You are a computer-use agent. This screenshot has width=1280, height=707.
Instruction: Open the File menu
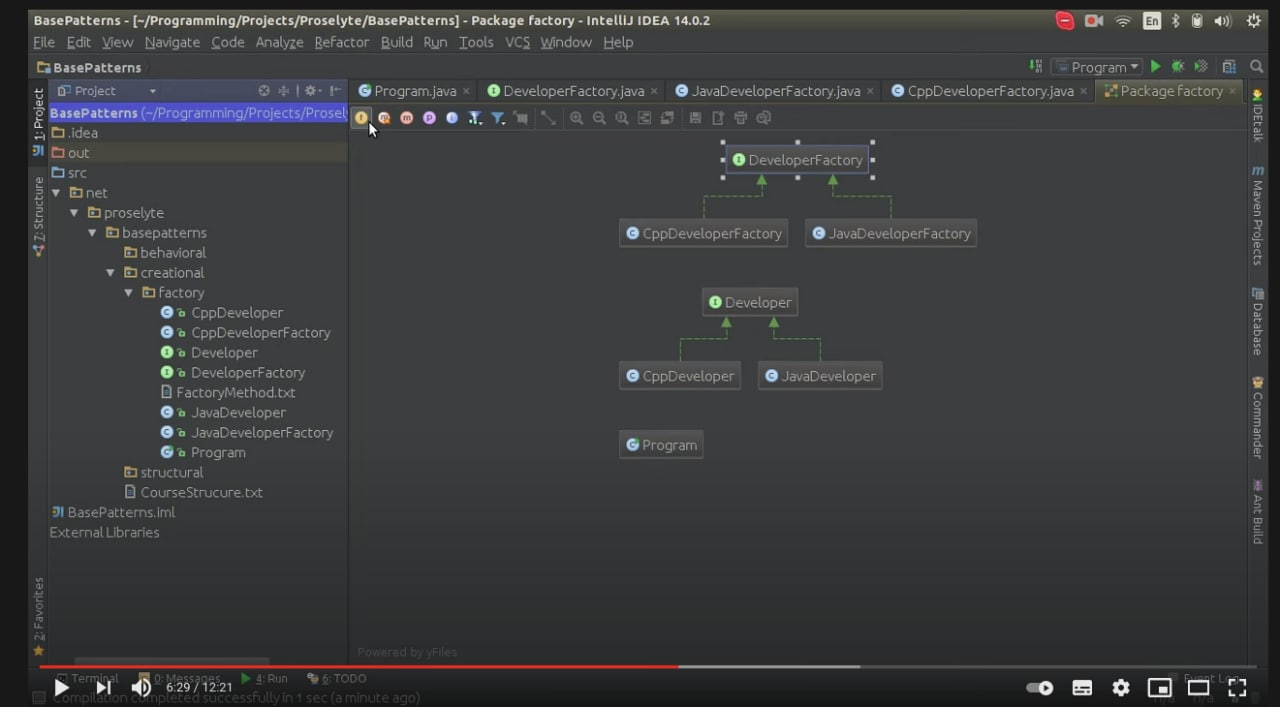click(x=44, y=42)
